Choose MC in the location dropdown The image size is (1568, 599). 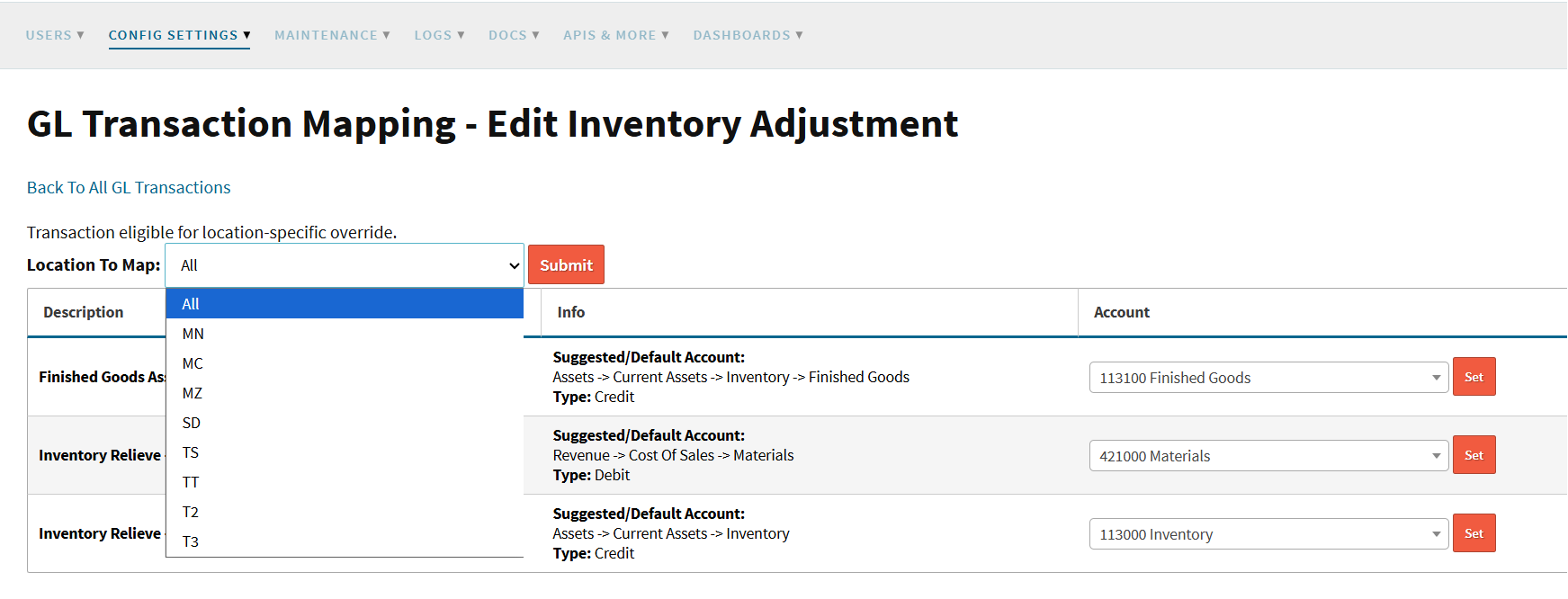[x=193, y=363]
